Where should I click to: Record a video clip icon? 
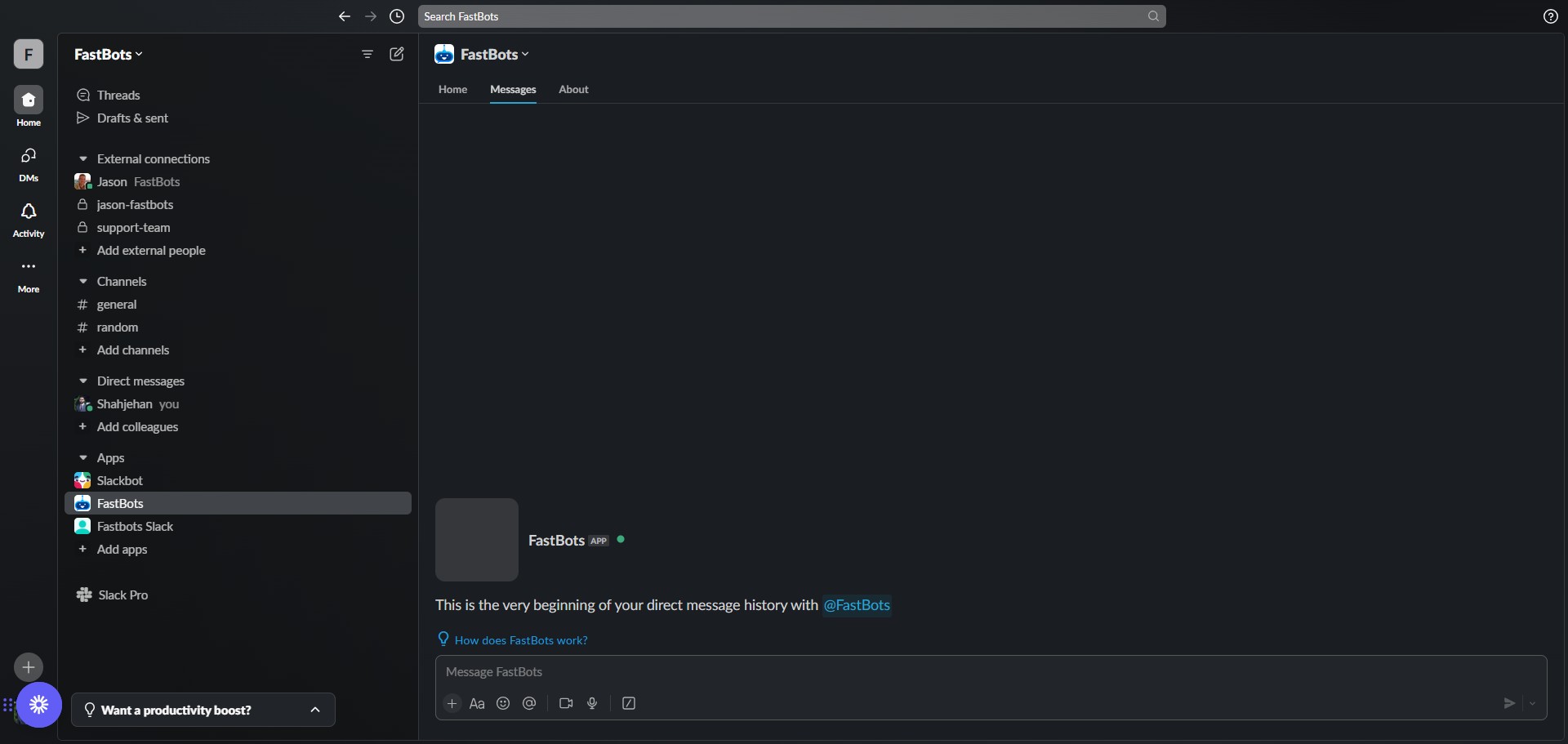click(x=566, y=703)
